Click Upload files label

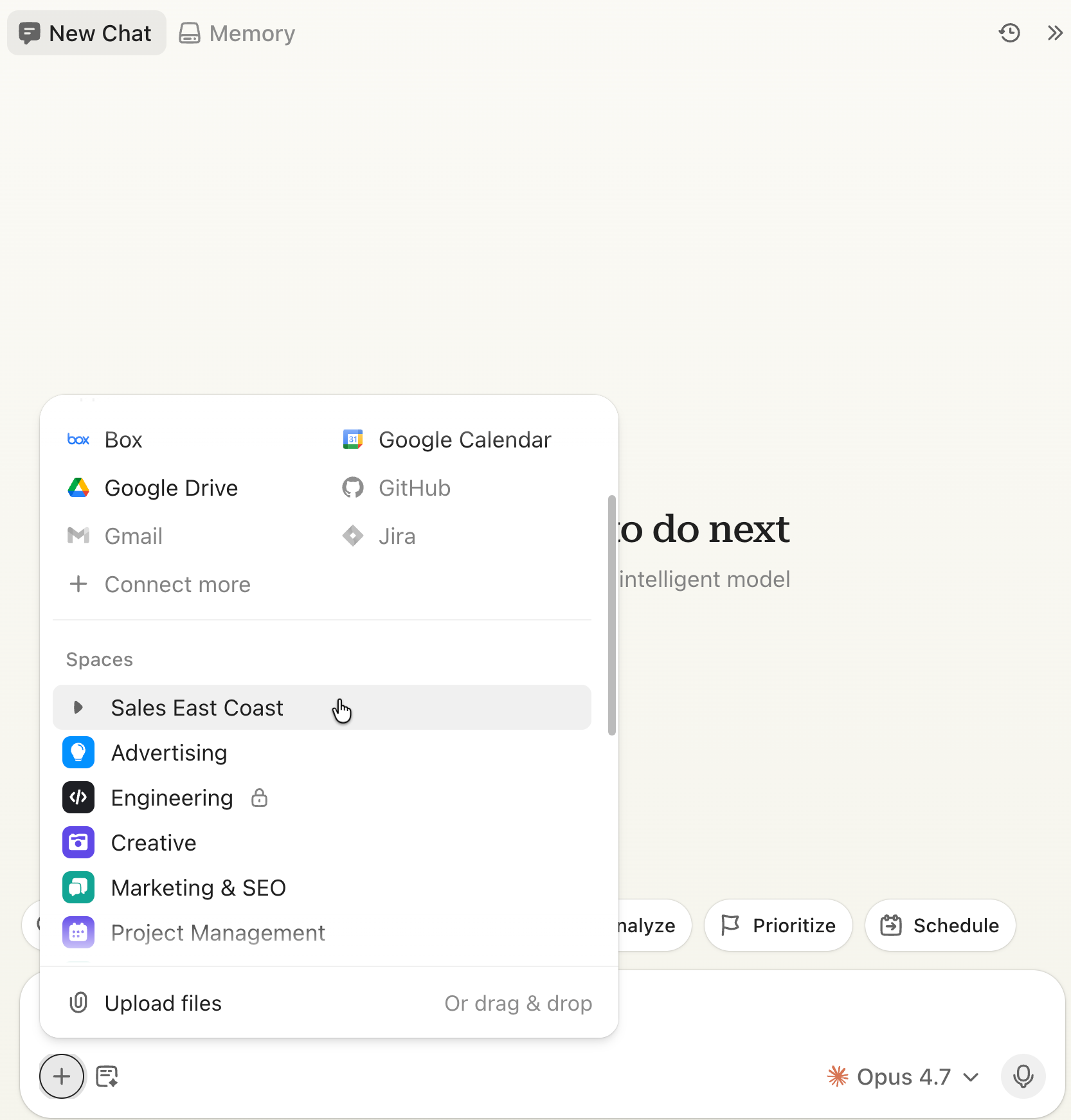point(163,1003)
